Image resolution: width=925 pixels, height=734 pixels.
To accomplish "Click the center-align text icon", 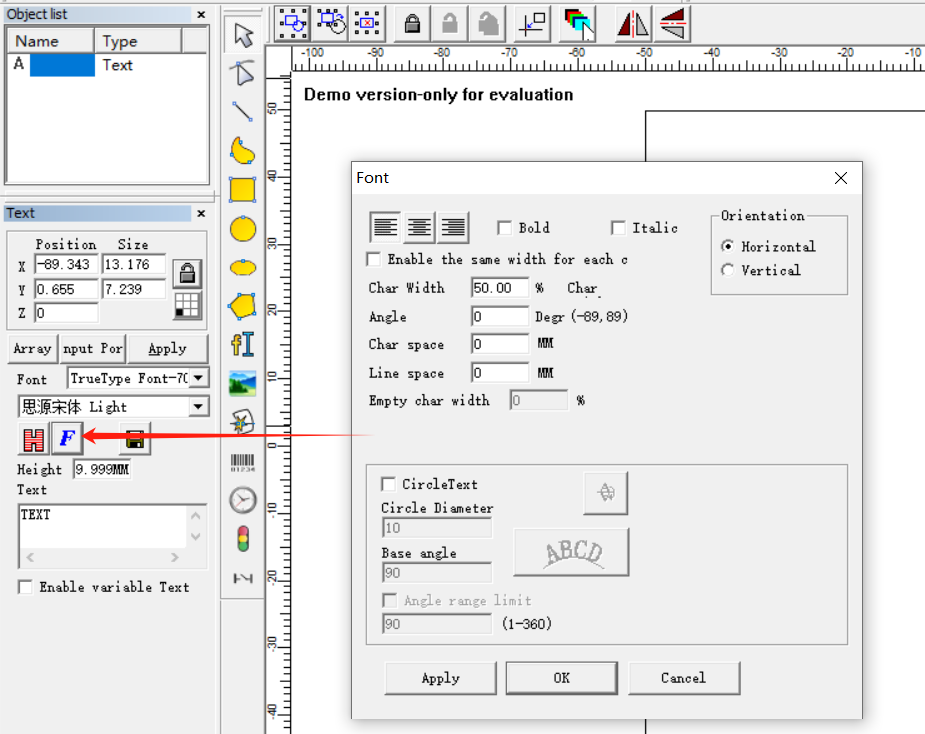I will tap(420, 228).
